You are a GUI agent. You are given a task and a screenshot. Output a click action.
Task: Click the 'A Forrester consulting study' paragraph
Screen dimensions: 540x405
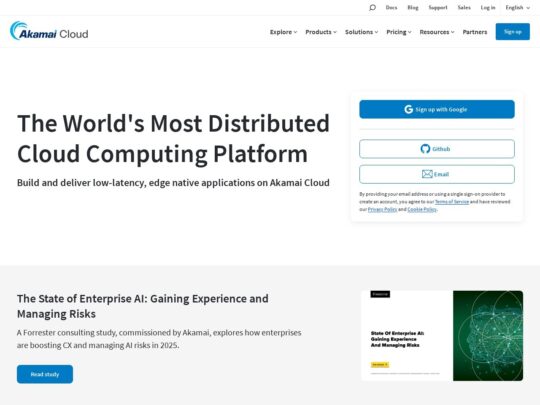(x=159, y=339)
